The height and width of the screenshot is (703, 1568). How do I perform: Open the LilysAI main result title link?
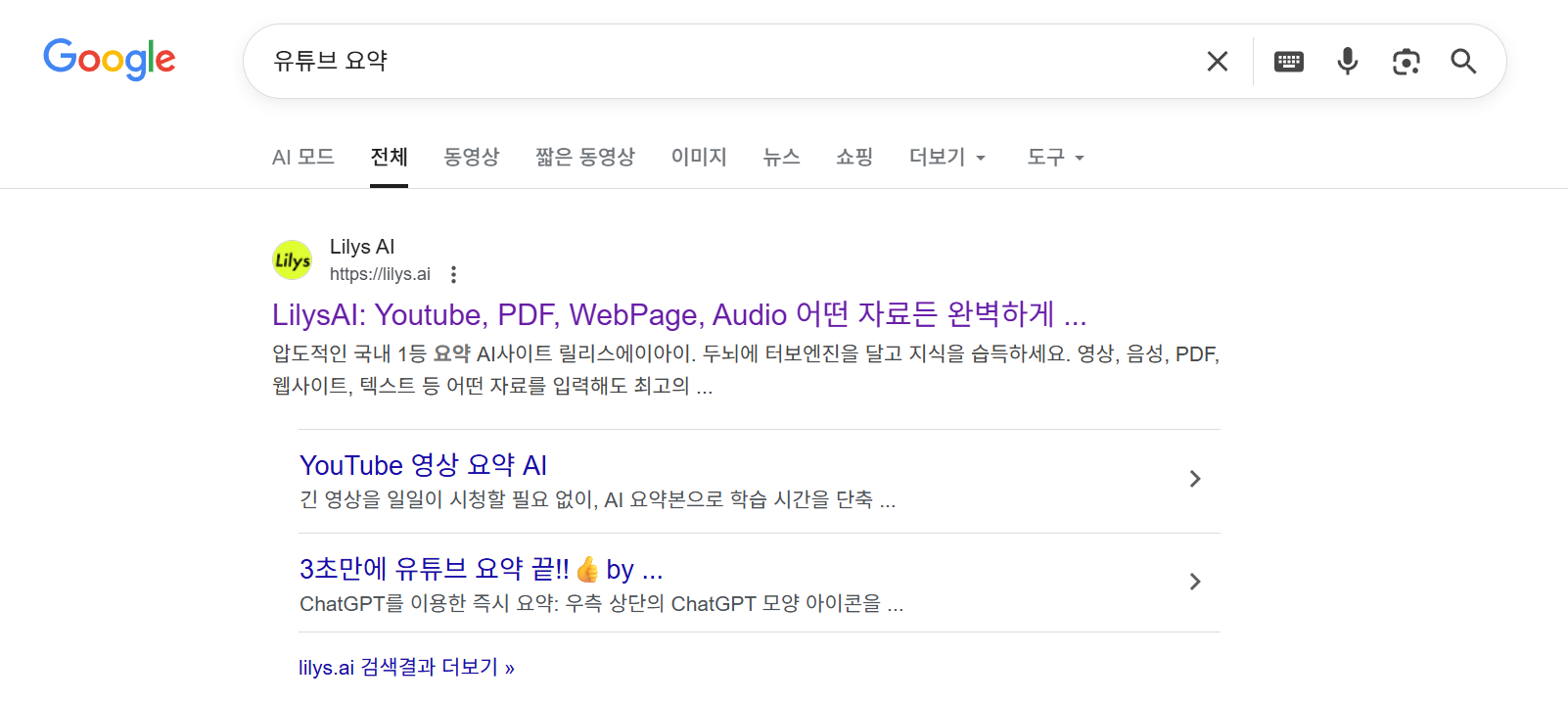coord(678,315)
